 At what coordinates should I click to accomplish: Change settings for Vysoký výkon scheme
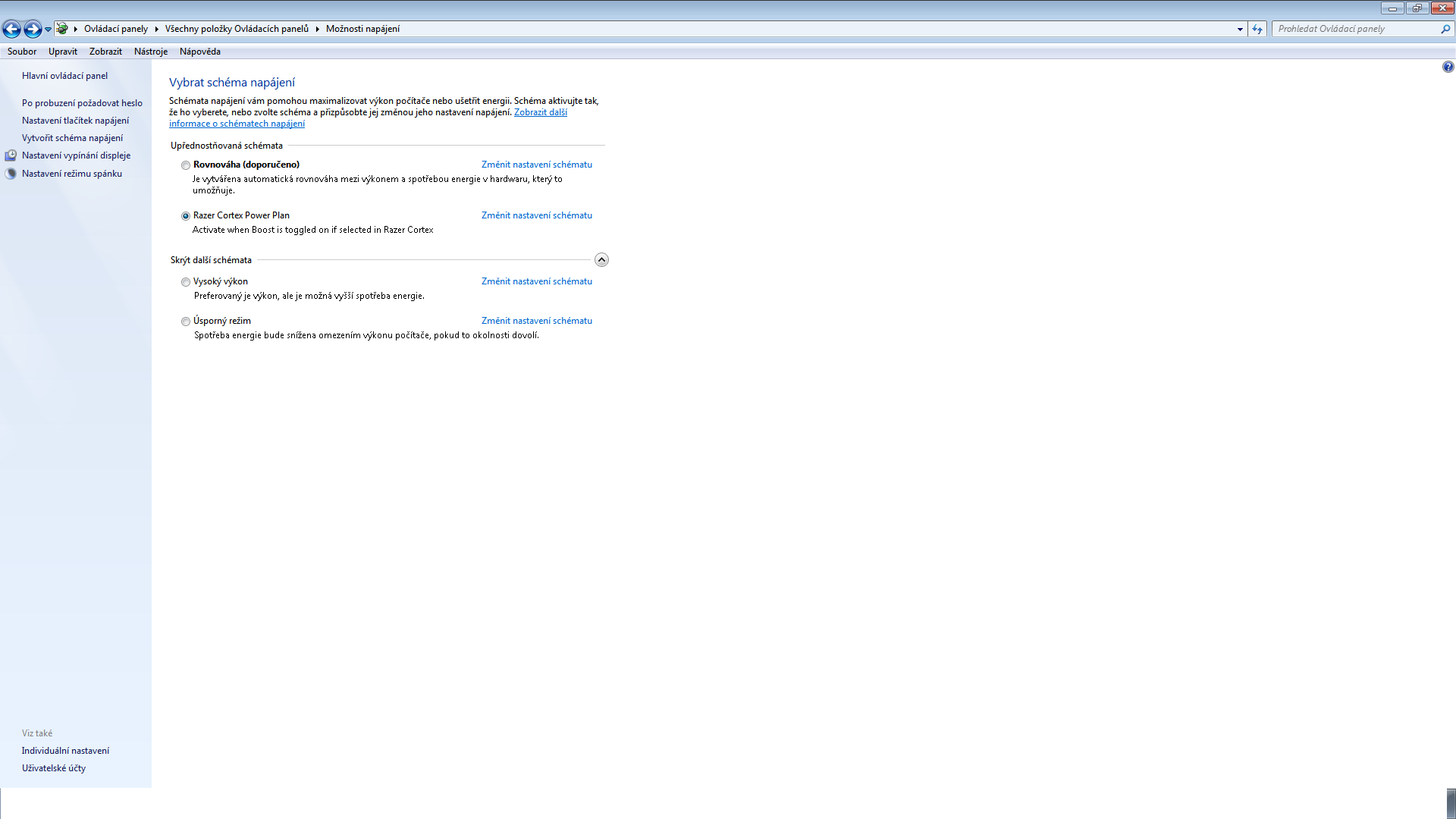click(x=537, y=281)
